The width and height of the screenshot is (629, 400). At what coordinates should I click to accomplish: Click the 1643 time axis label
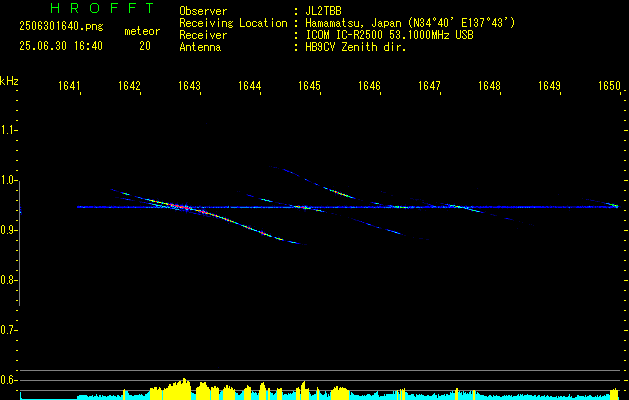[189, 86]
